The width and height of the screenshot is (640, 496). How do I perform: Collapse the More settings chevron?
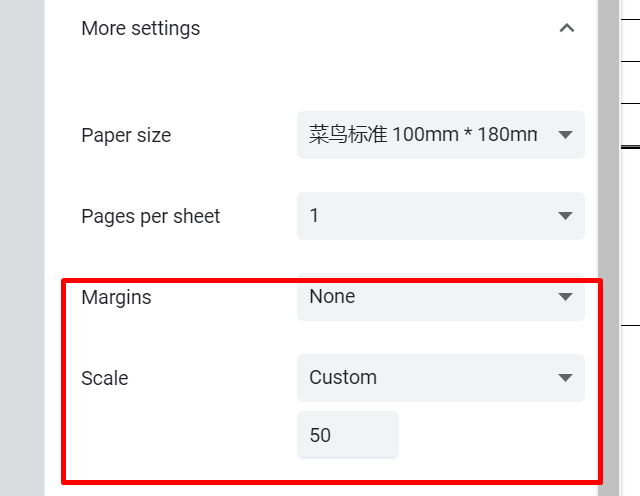tap(567, 28)
